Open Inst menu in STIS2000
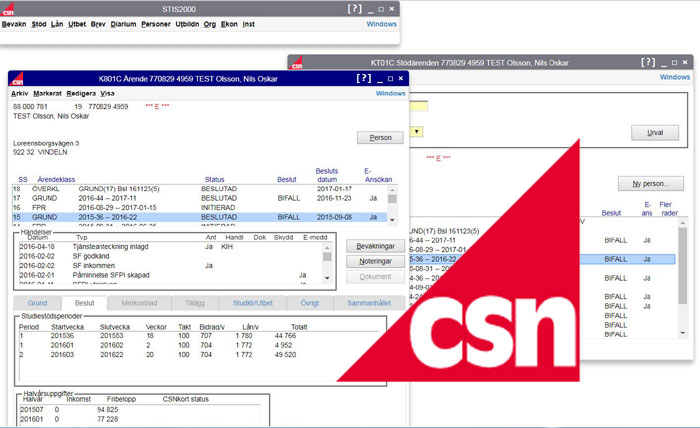700x428 pixels. point(249,24)
